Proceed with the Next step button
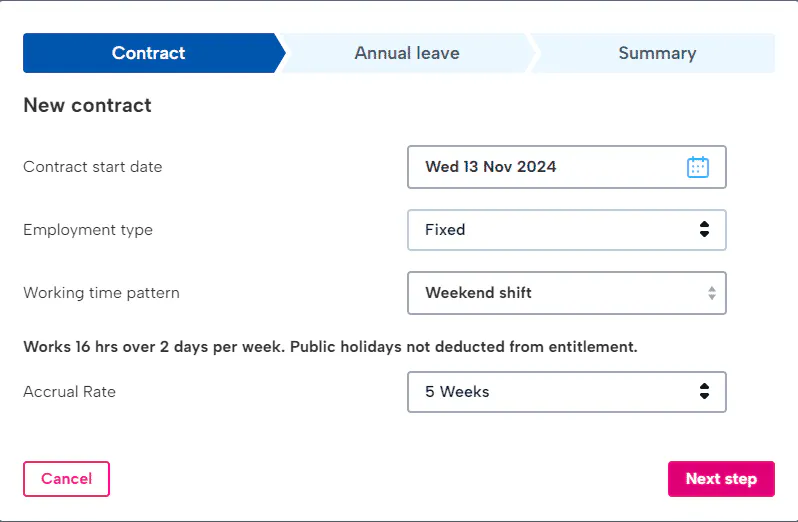This screenshot has height=522, width=798. (720, 479)
